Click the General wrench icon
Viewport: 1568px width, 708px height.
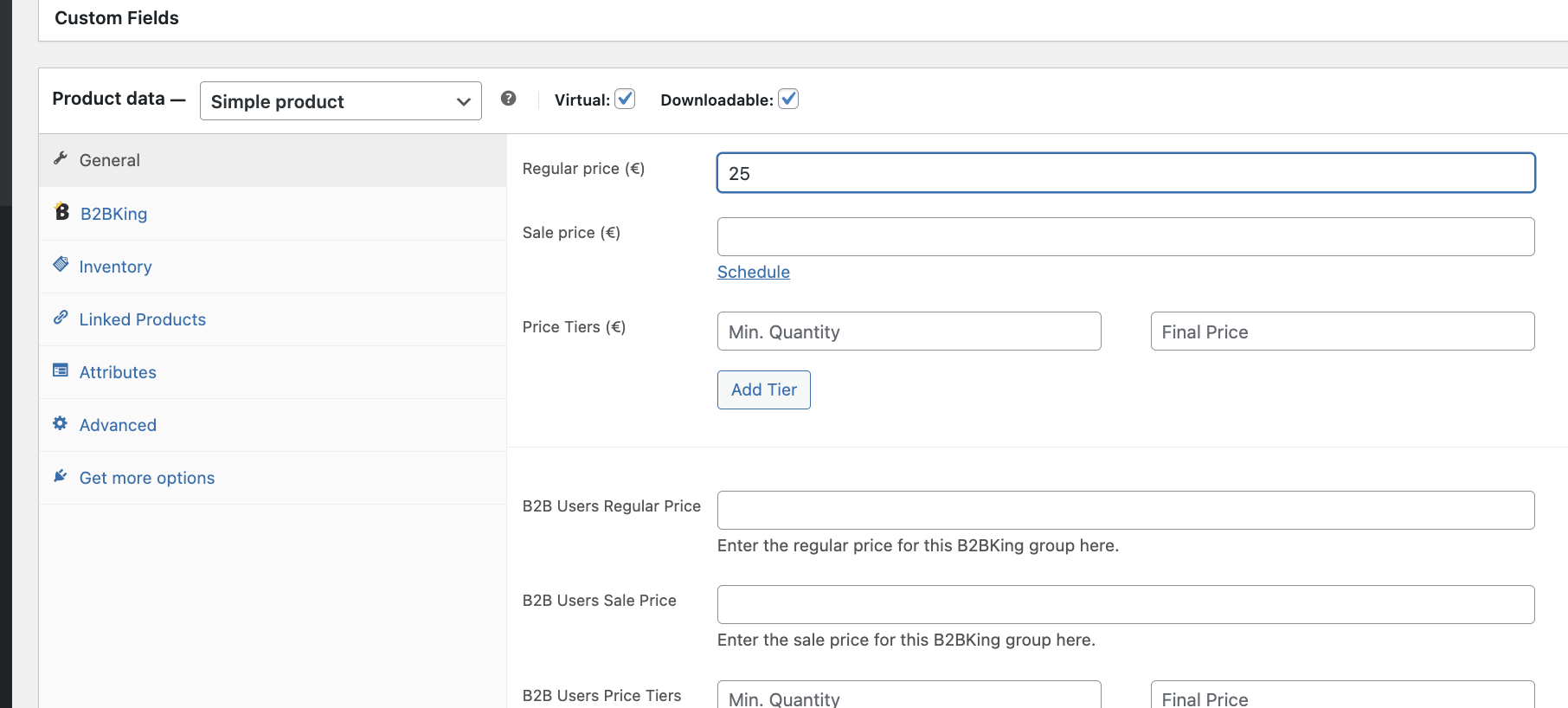[x=61, y=158]
